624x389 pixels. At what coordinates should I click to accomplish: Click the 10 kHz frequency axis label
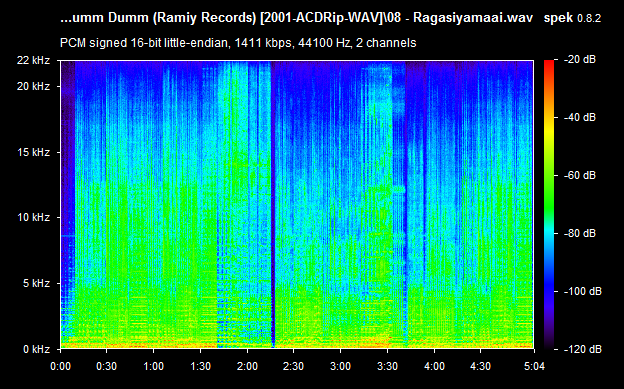coord(33,217)
